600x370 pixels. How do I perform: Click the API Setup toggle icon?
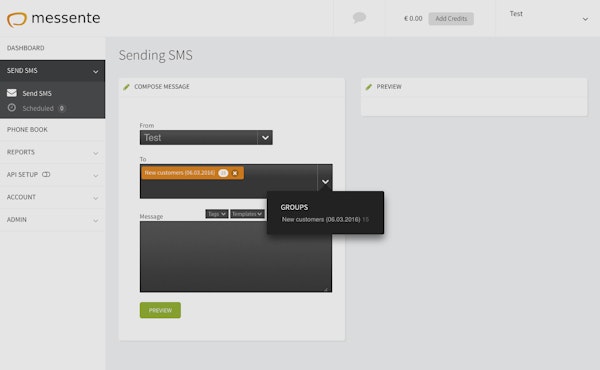coord(46,174)
